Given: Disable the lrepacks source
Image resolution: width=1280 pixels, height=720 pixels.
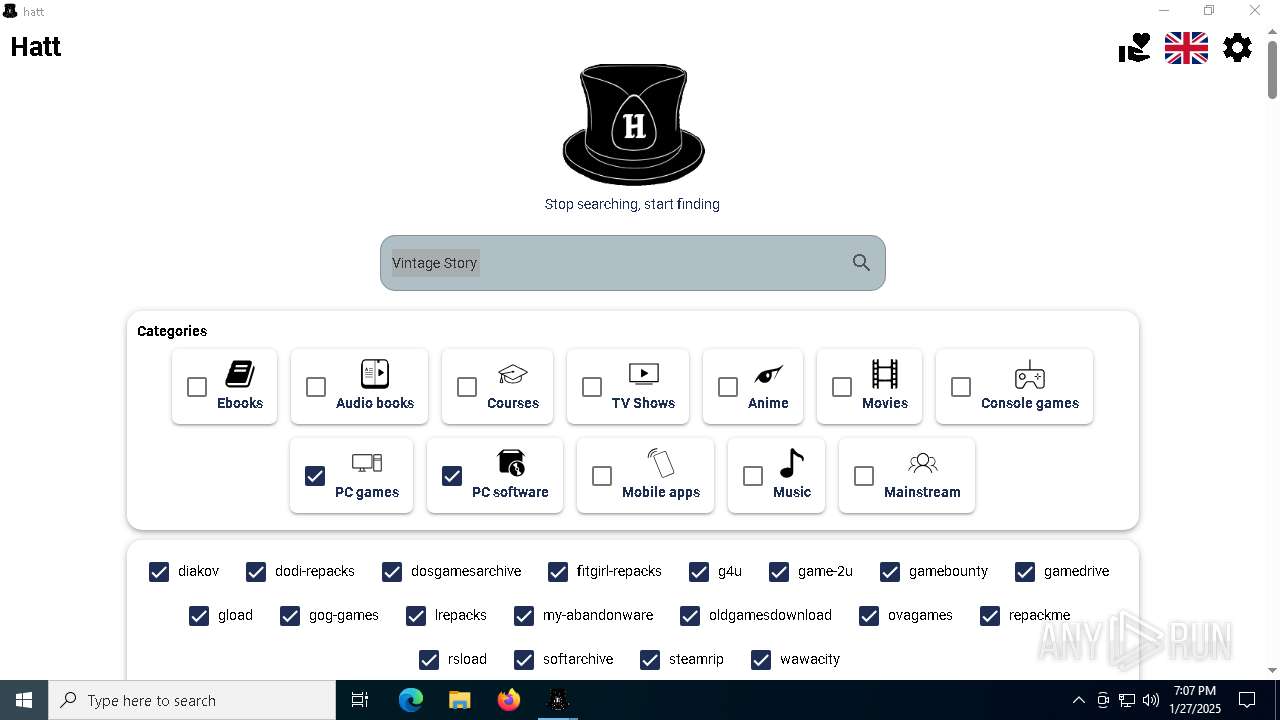Looking at the screenshot, I should [x=416, y=615].
